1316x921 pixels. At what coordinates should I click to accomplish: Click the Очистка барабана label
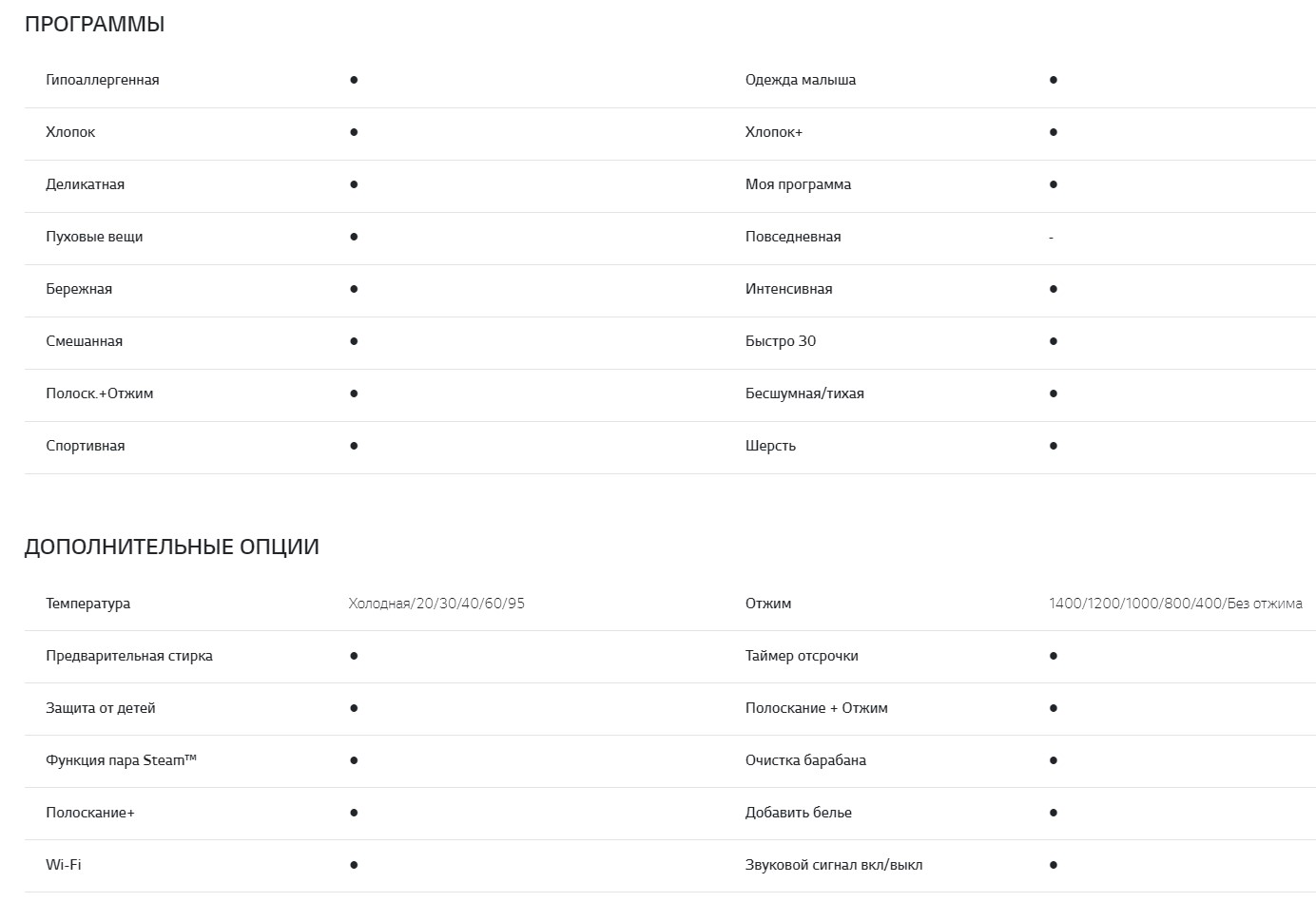coord(805,760)
